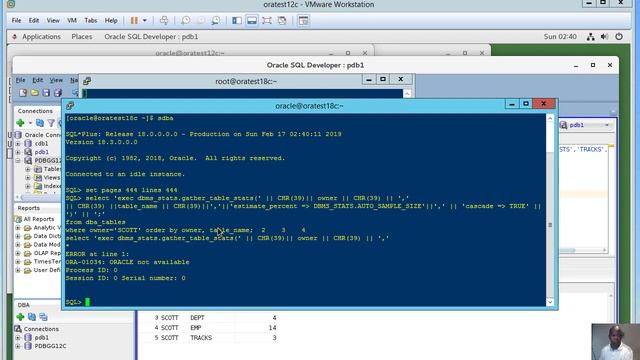Open the pdb1 connection dropdown in worksheet
Image resolution: width=640 pixels, height=360 pixels.
pos(607,125)
